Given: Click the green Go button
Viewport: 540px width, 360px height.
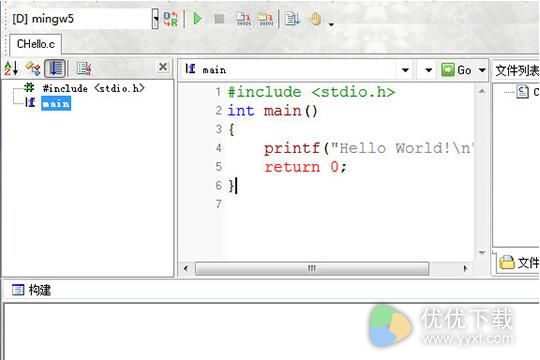Looking at the screenshot, I should click(457, 70).
